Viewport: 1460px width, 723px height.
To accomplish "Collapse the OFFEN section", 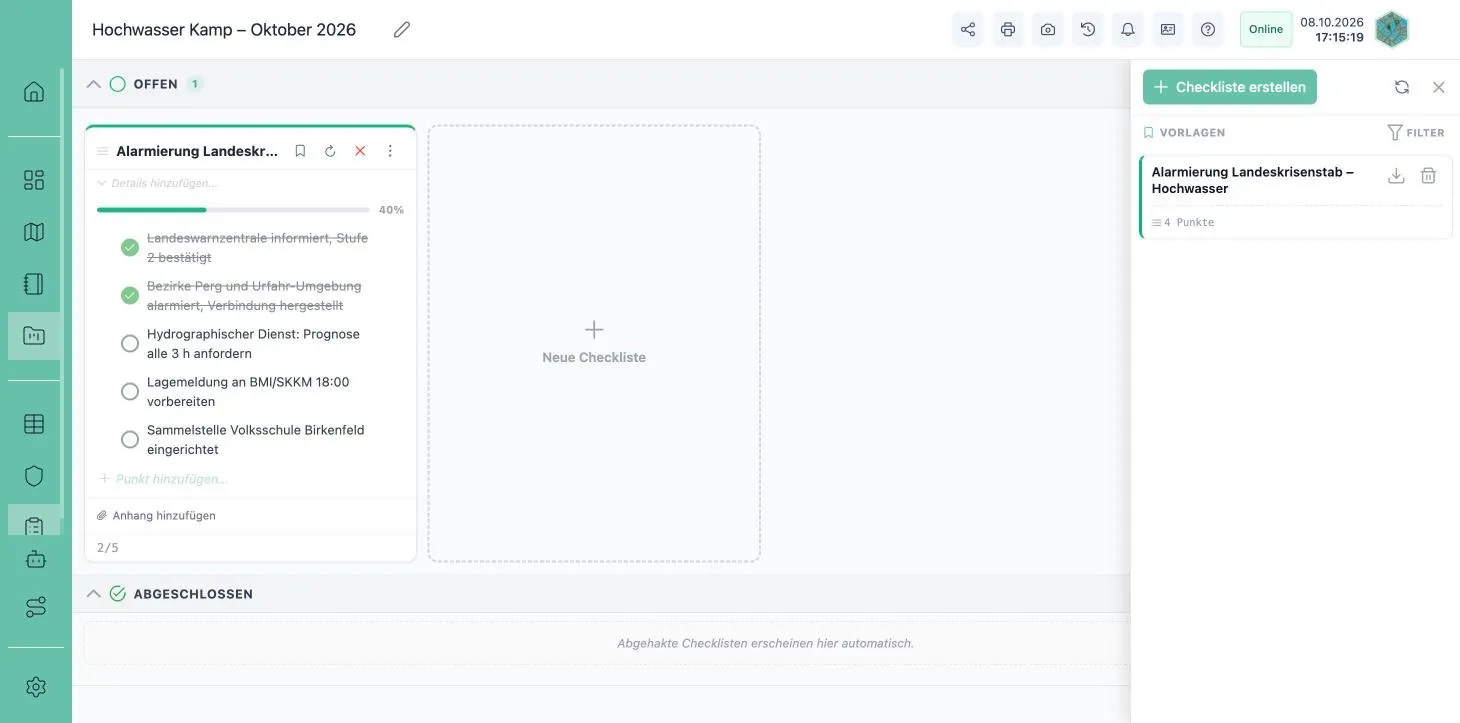I will [x=94, y=84].
